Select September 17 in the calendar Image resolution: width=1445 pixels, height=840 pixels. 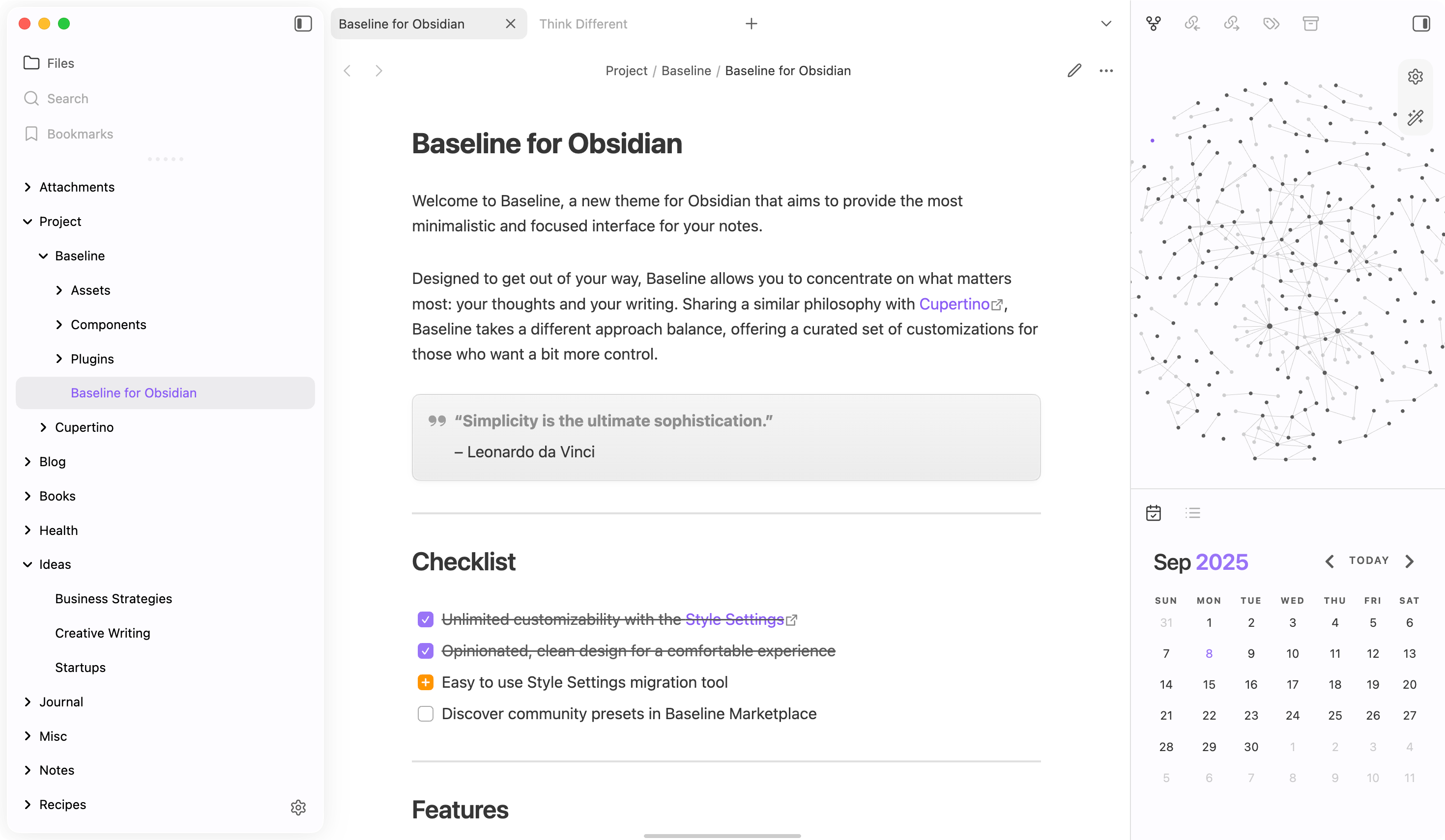click(x=1293, y=684)
